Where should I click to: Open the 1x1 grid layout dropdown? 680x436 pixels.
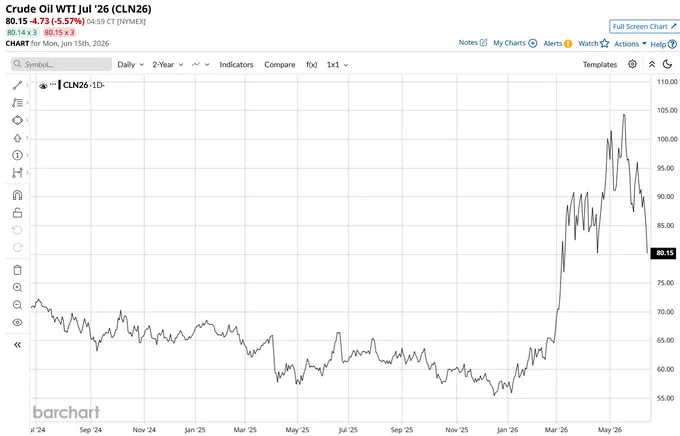click(337, 64)
